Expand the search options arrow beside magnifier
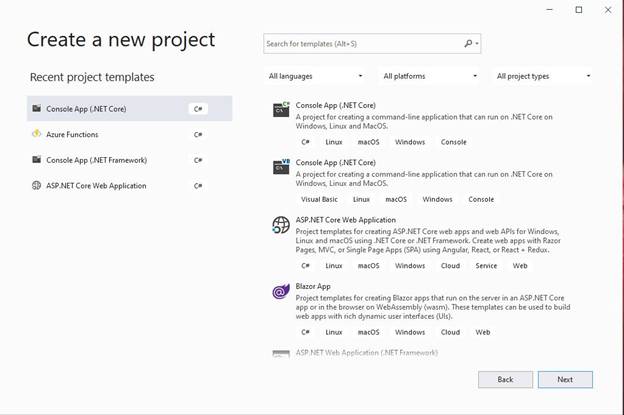624x415 pixels. tap(477, 43)
